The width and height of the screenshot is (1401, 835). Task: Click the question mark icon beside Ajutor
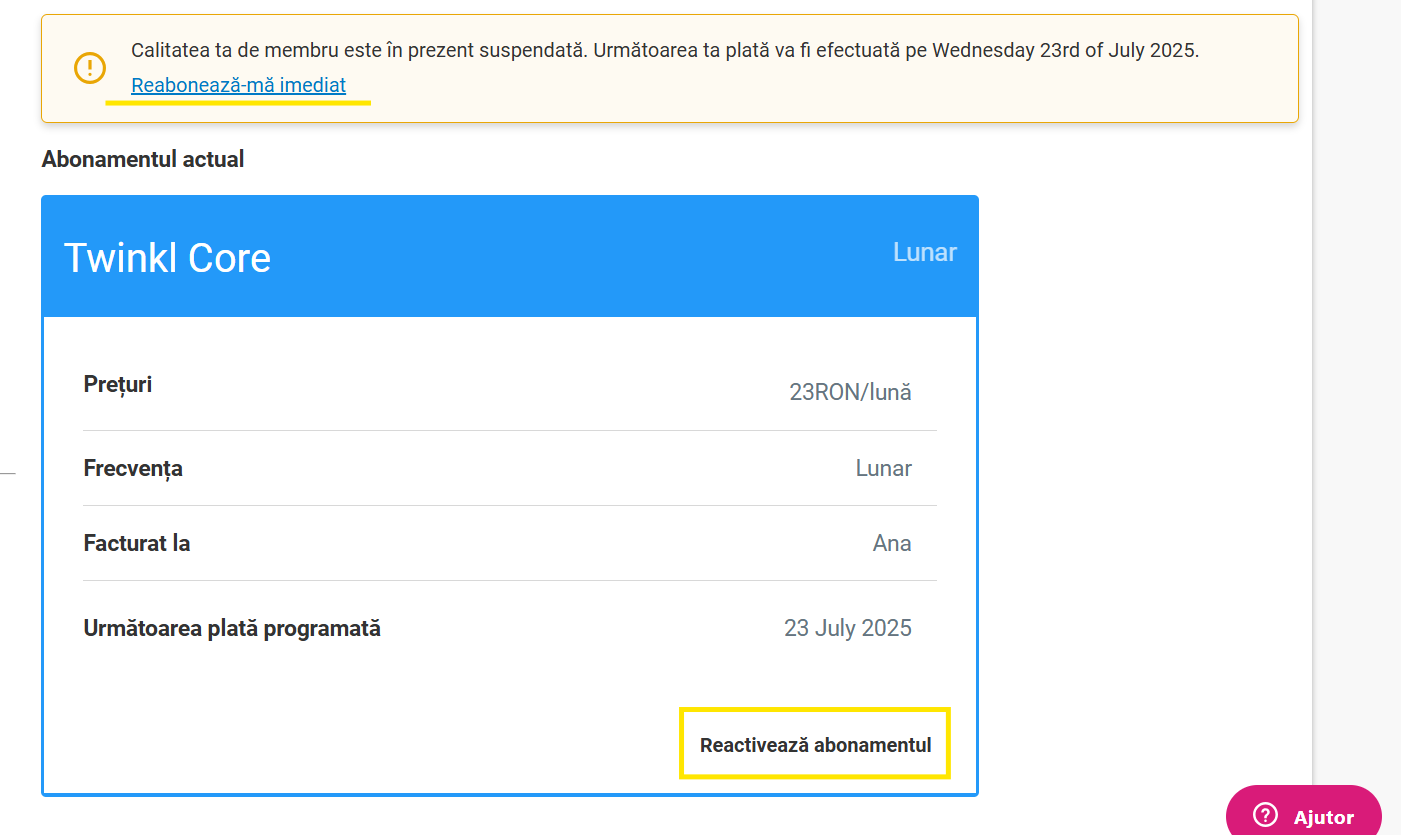[x=1265, y=815]
